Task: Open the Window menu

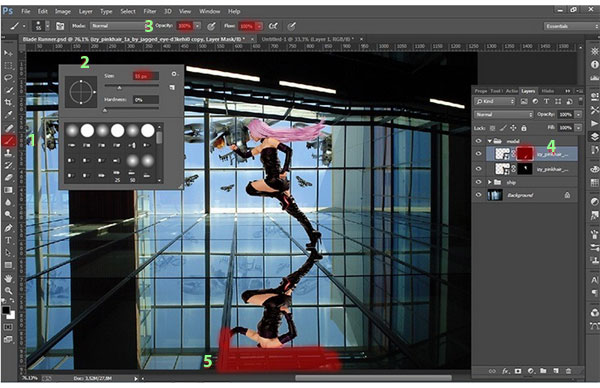Action: [210, 11]
